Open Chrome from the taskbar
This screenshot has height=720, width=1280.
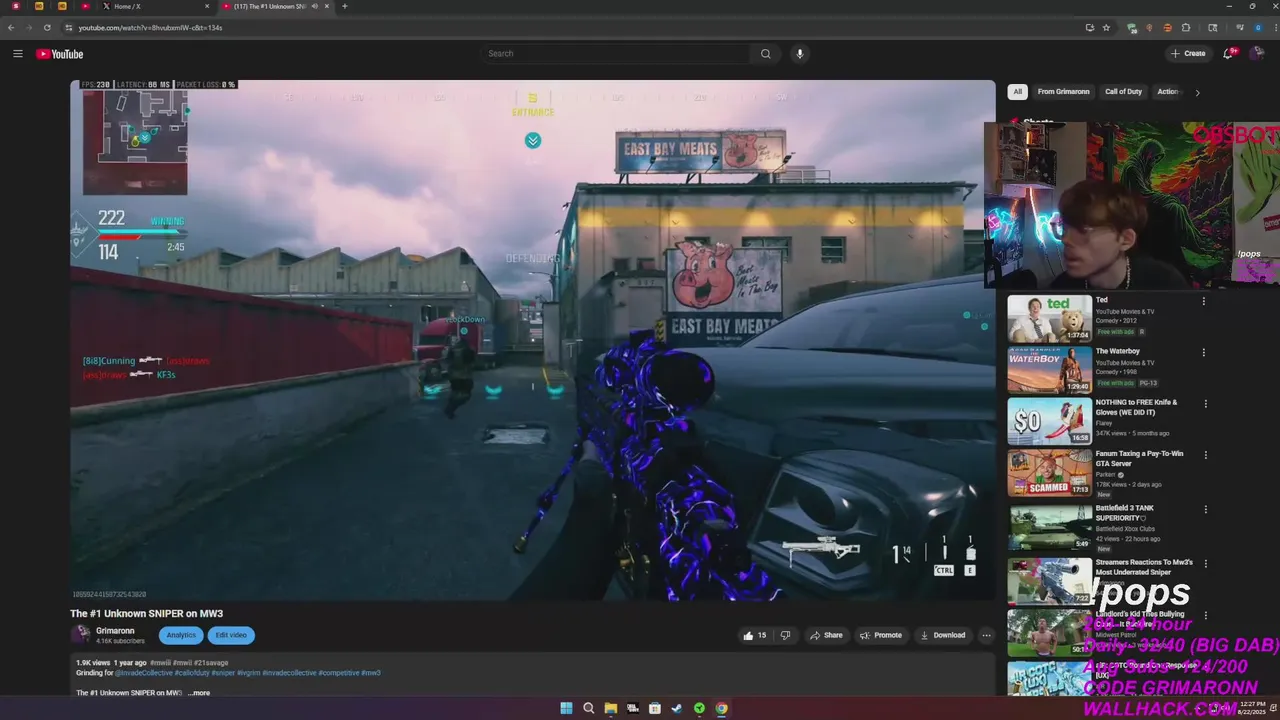721,708
